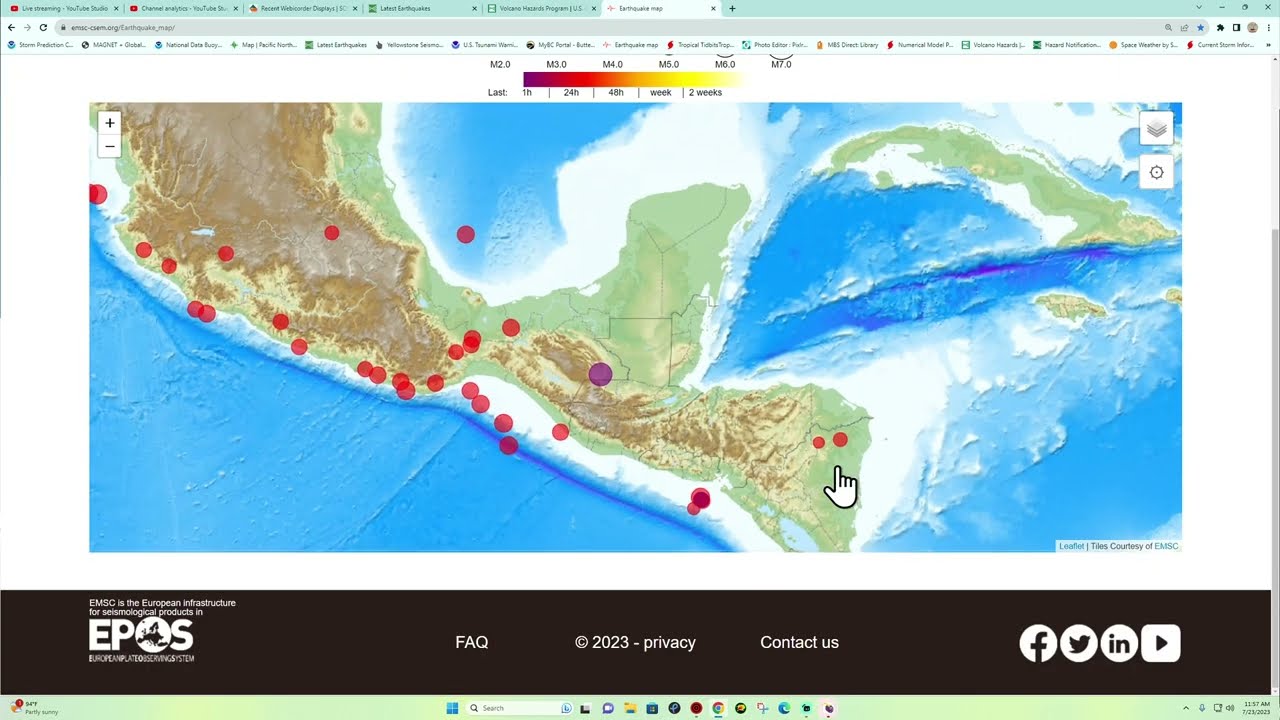Go back with browser back arrow
The image size is (1280, 720).
[x=11, y=28]
